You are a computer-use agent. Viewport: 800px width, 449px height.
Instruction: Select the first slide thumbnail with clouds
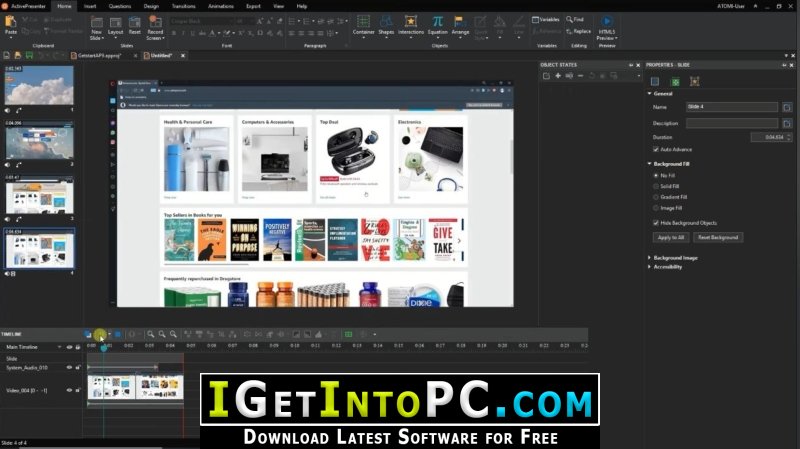click(x=39, y=85)
